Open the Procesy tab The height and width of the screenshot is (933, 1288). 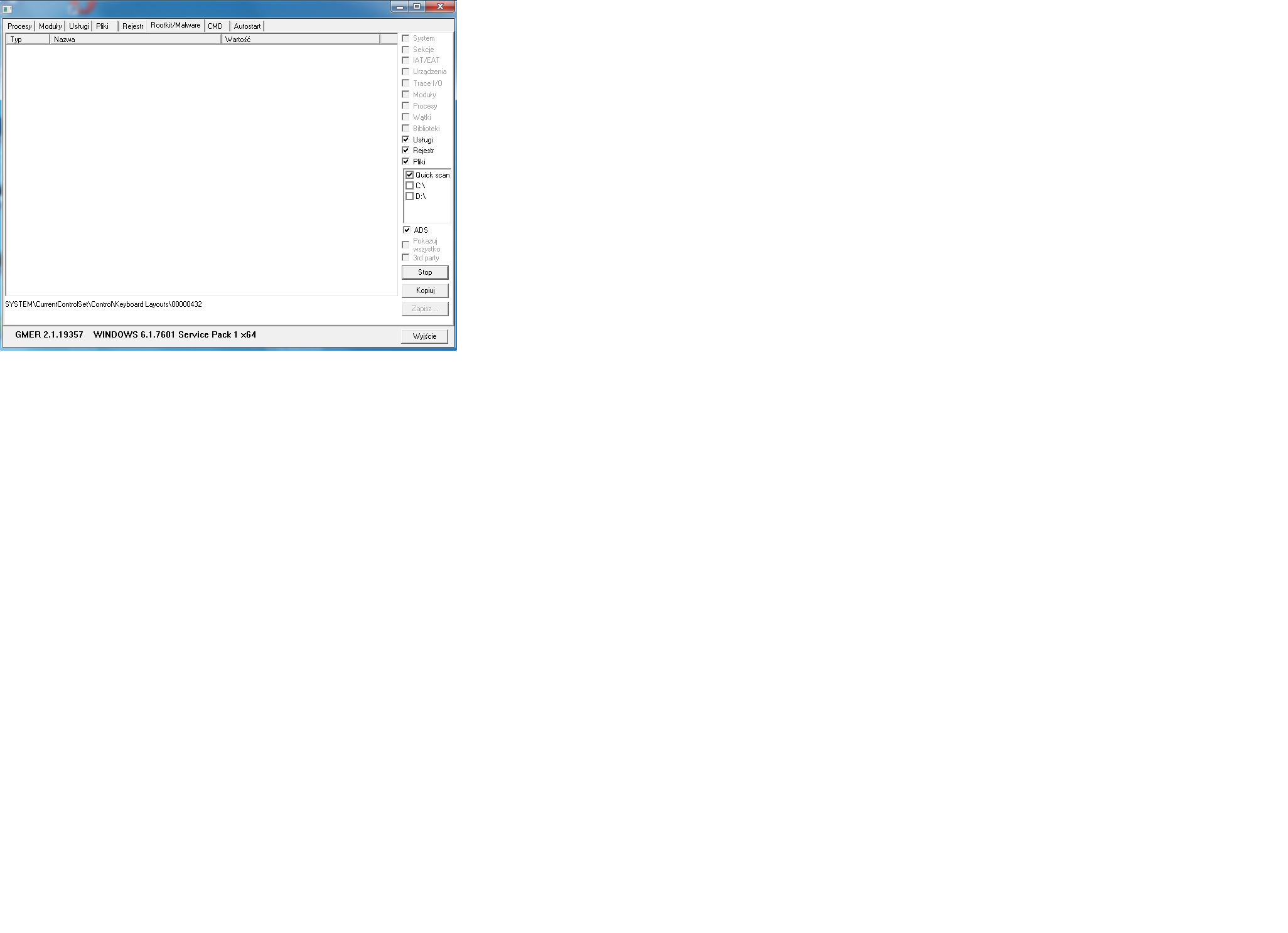point(19,26)
